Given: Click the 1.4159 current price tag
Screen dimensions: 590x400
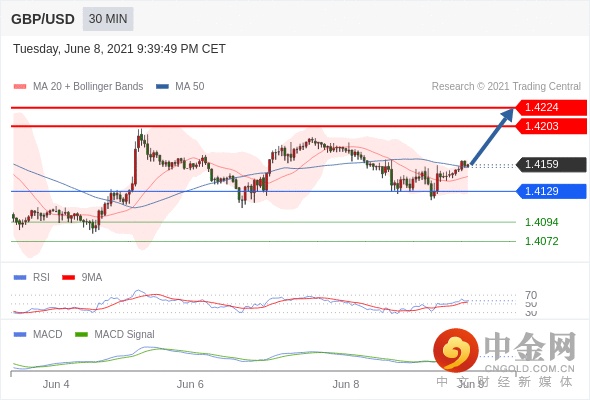Looking at the screenshot, I should click(551, 164).
